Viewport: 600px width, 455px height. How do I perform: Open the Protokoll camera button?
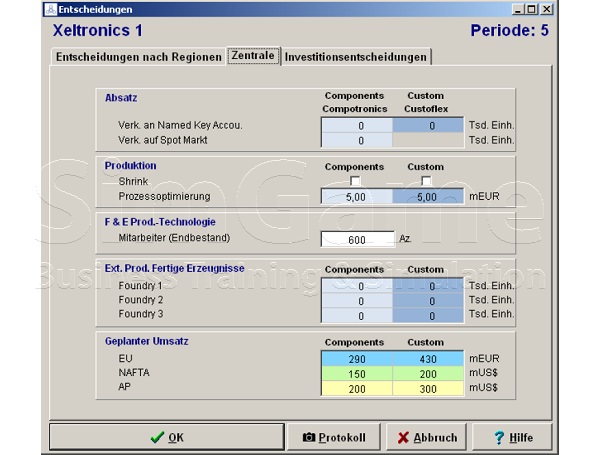point(334,437)
